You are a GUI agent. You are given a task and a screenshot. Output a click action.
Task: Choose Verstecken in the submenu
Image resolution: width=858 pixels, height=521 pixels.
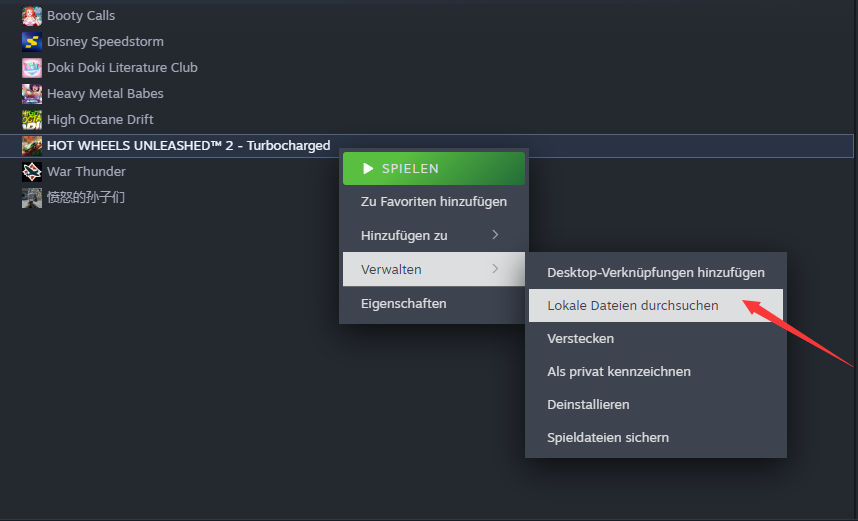click(656, 339)
